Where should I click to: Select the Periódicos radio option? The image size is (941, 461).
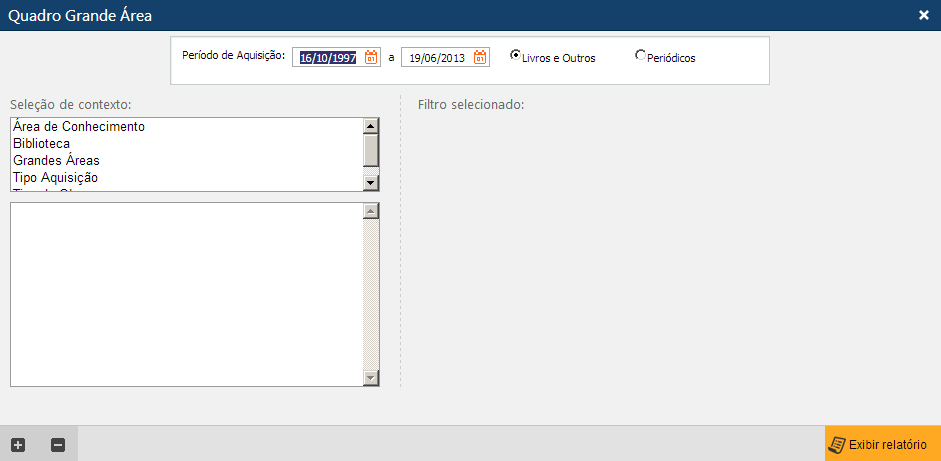coord(640,56)
